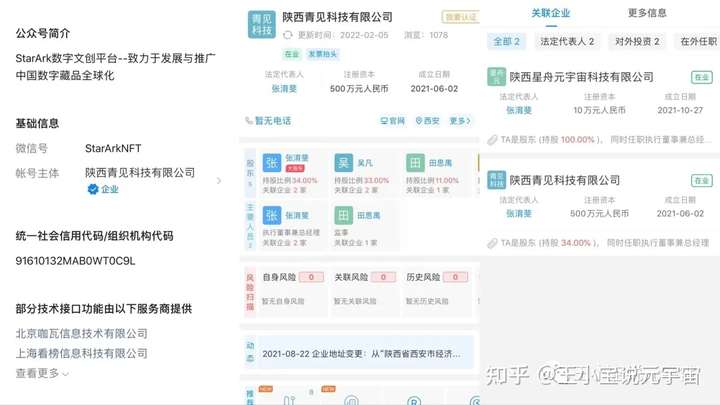Tap the 执行董事兼总经理 role text
Screen dimensions: 720x405
coord(291,233)
